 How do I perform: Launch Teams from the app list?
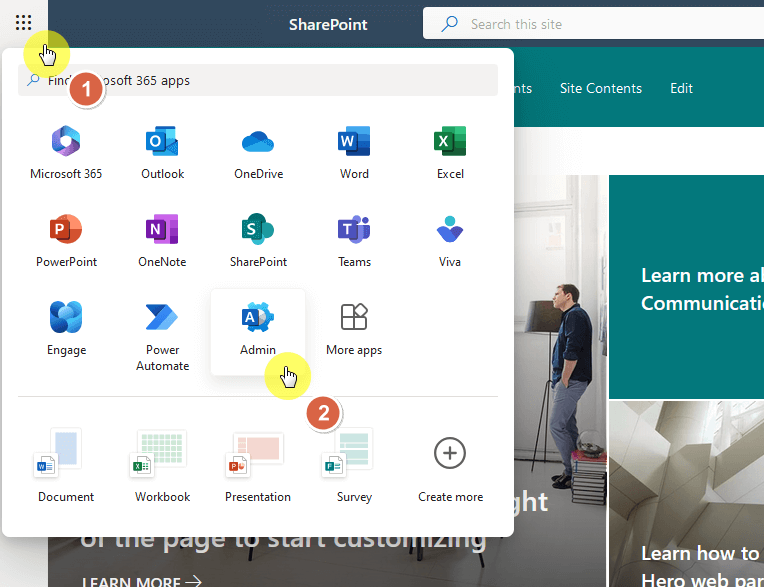354,241
